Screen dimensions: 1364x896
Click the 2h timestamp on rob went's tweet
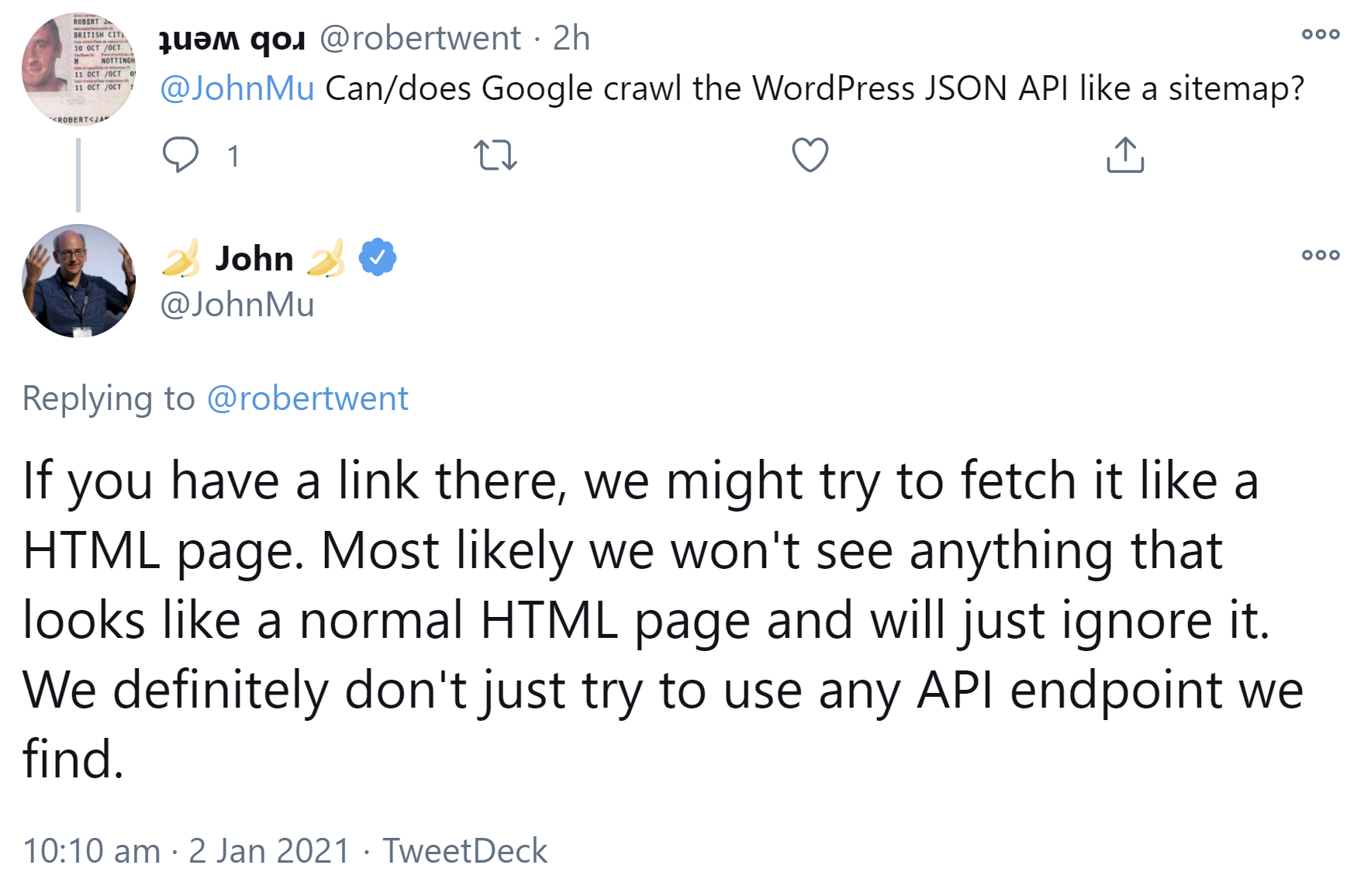point(571,37)
